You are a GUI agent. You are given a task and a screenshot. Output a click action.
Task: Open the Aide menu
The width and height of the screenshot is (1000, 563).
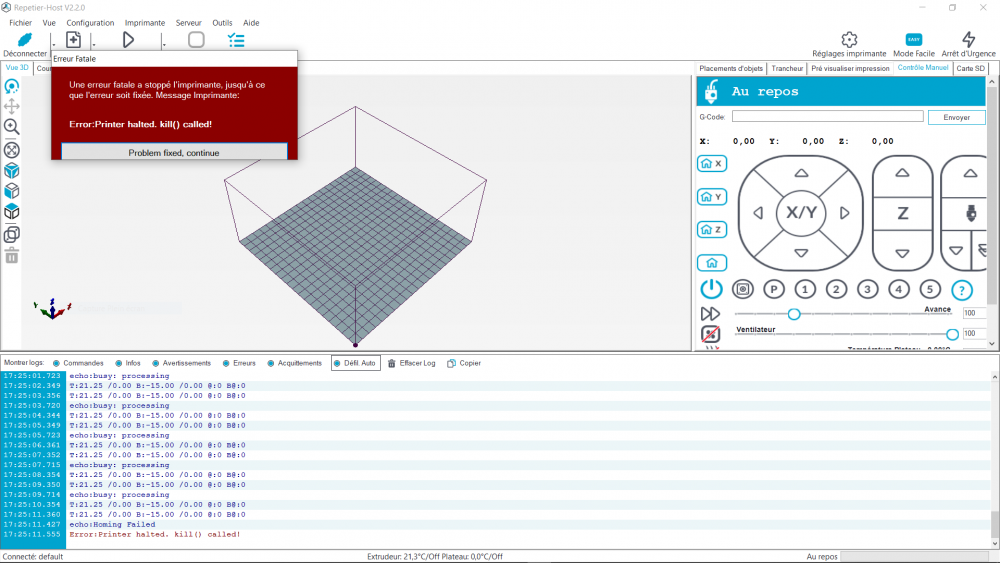(x=251, y=23)
